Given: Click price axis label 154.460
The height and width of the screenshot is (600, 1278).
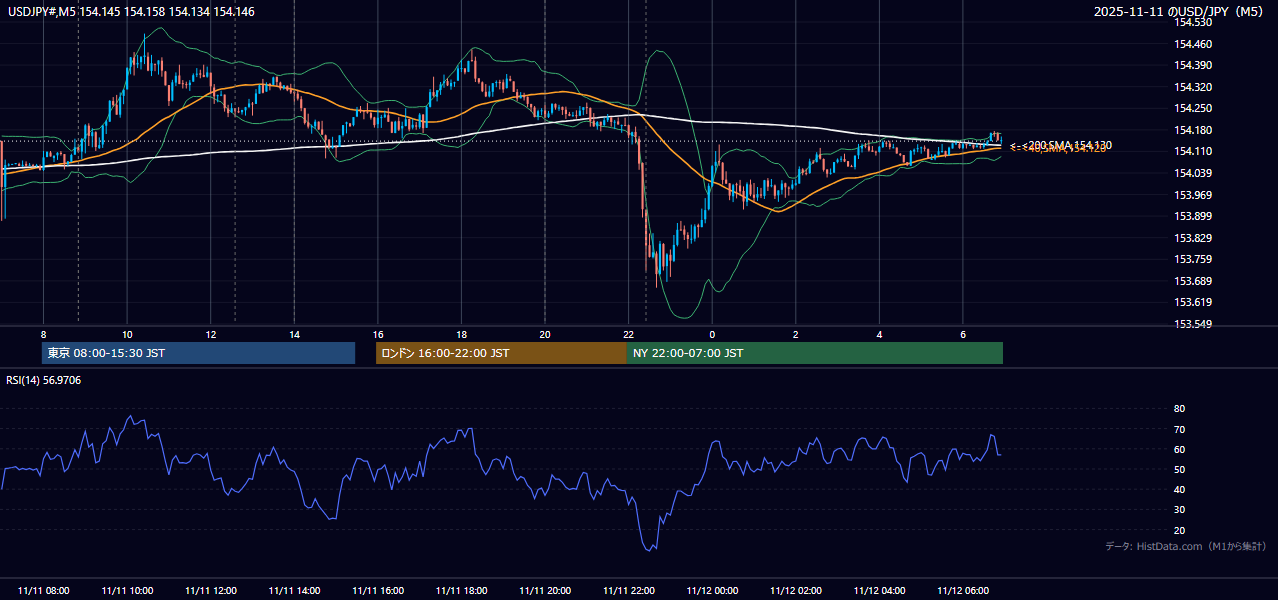Looking at the screenshot, I should (1193, 44).
